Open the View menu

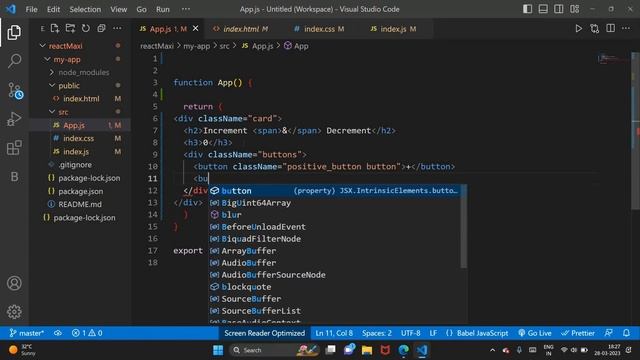pyautogui.click(x=118, y=9)
